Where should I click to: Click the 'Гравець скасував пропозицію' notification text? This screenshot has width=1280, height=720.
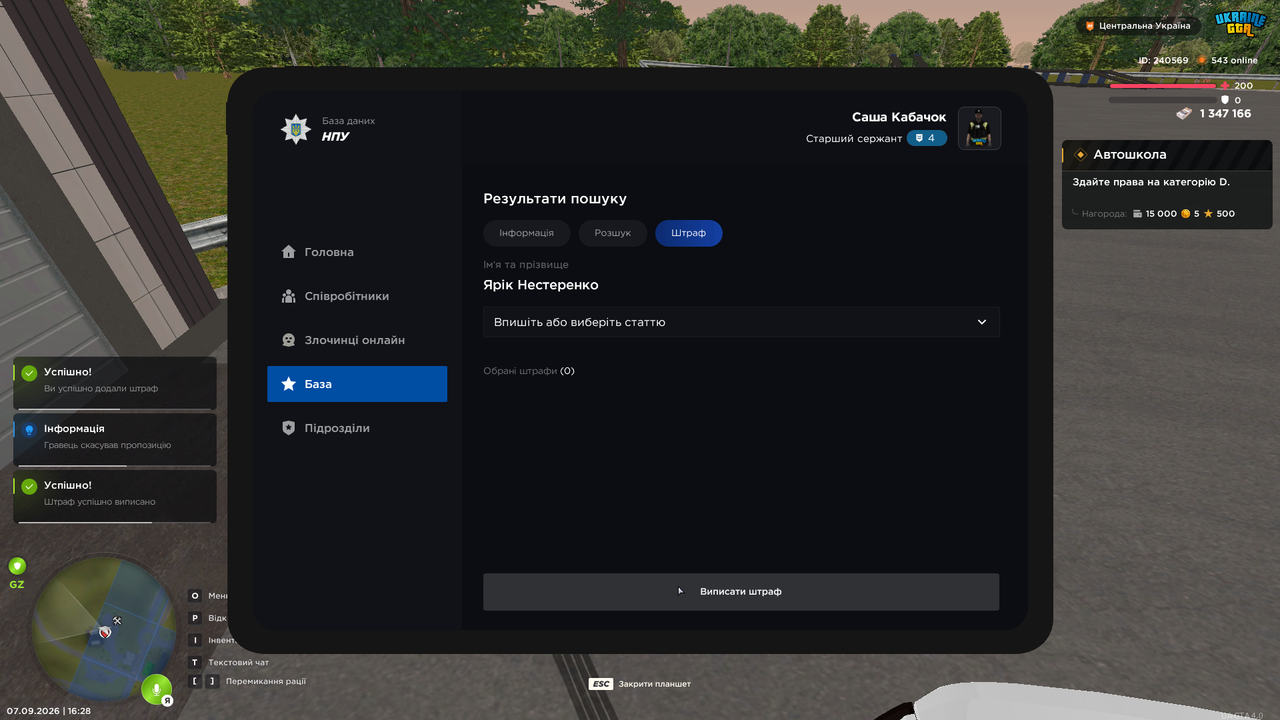[x=108, y=445]
